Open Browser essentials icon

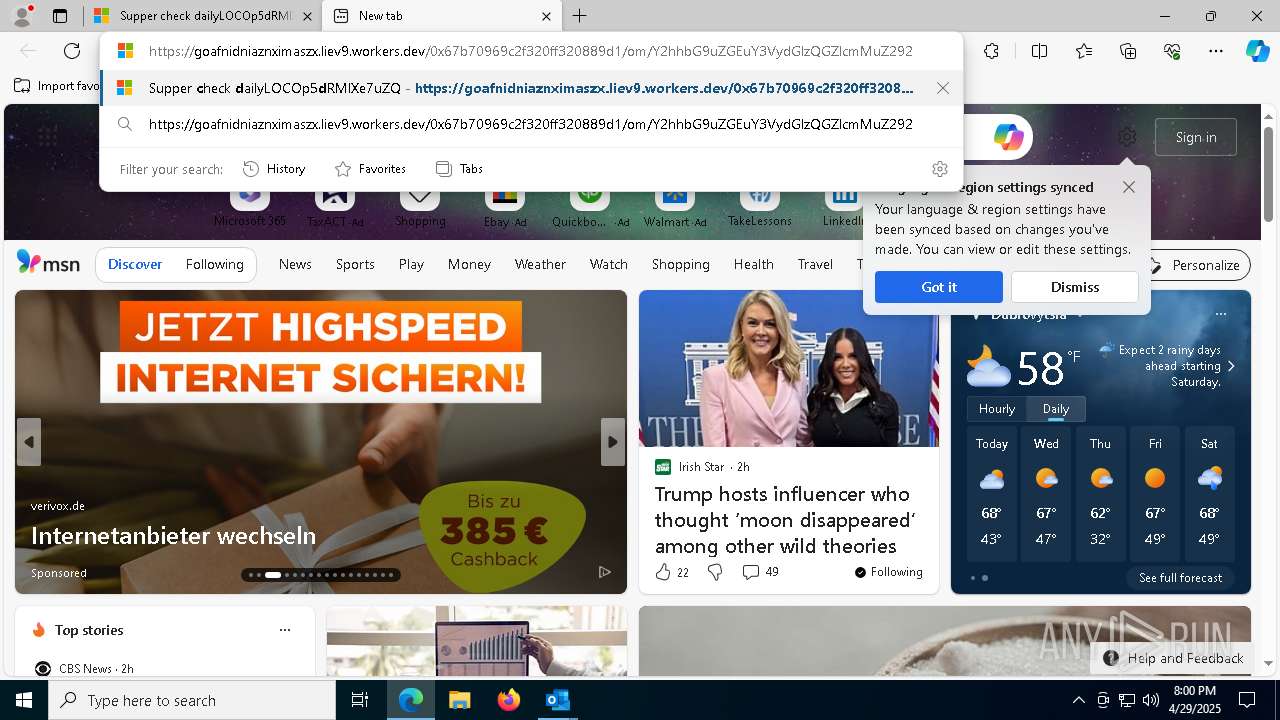pos(1172,51)
